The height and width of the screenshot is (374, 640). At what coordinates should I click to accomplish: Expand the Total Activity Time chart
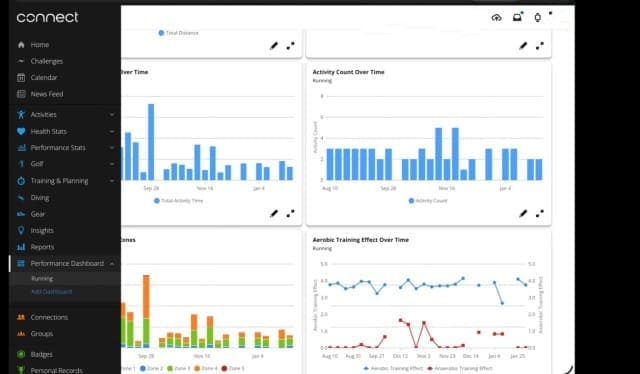point(290,214)
